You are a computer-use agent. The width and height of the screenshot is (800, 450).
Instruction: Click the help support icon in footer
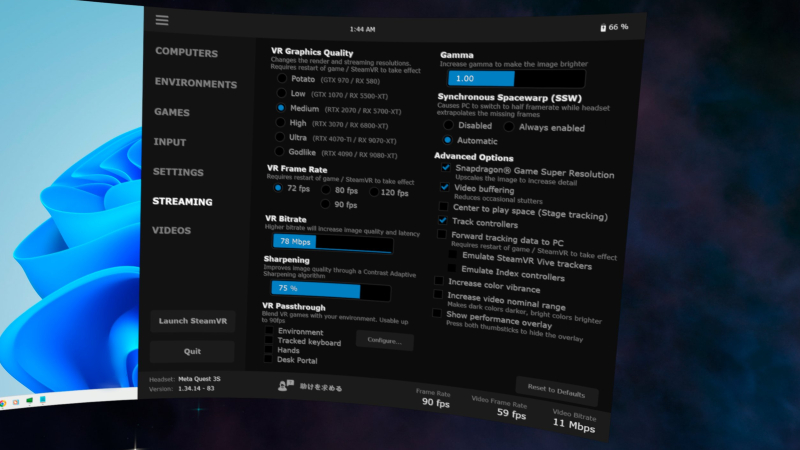tap(285, 385)
